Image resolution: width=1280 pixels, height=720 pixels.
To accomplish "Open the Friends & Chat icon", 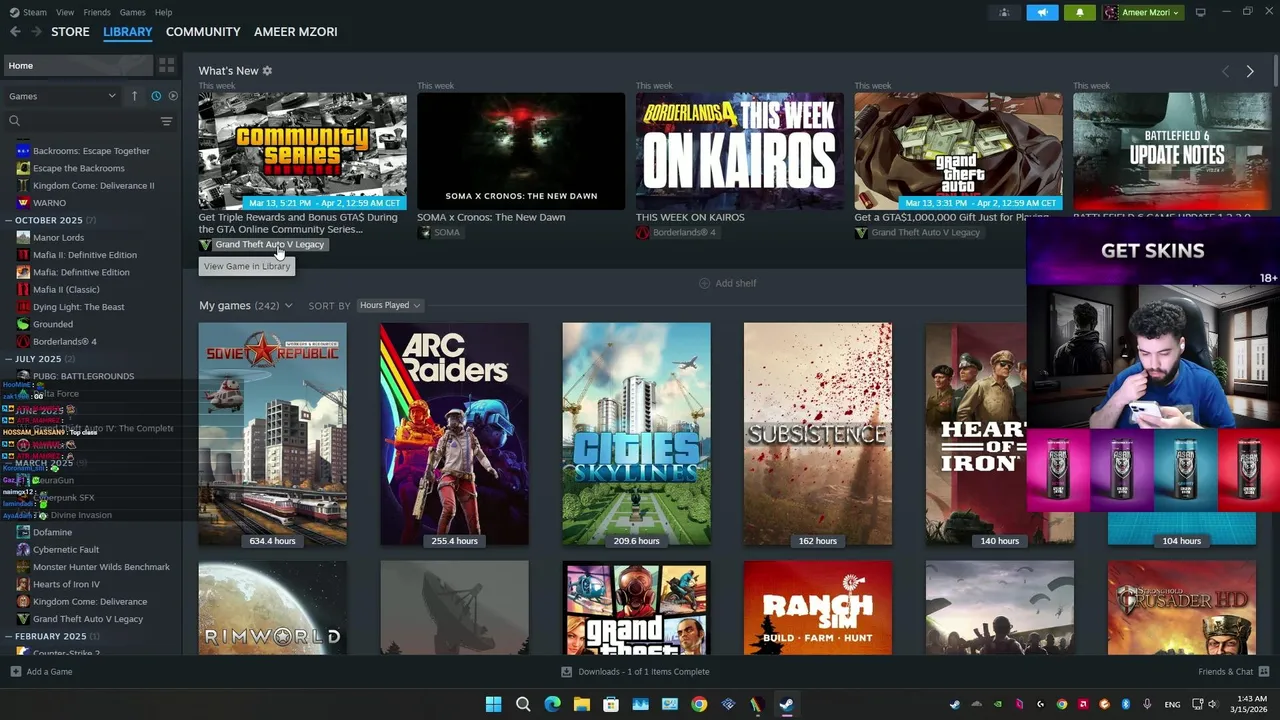I will (x=1264, y=672).
